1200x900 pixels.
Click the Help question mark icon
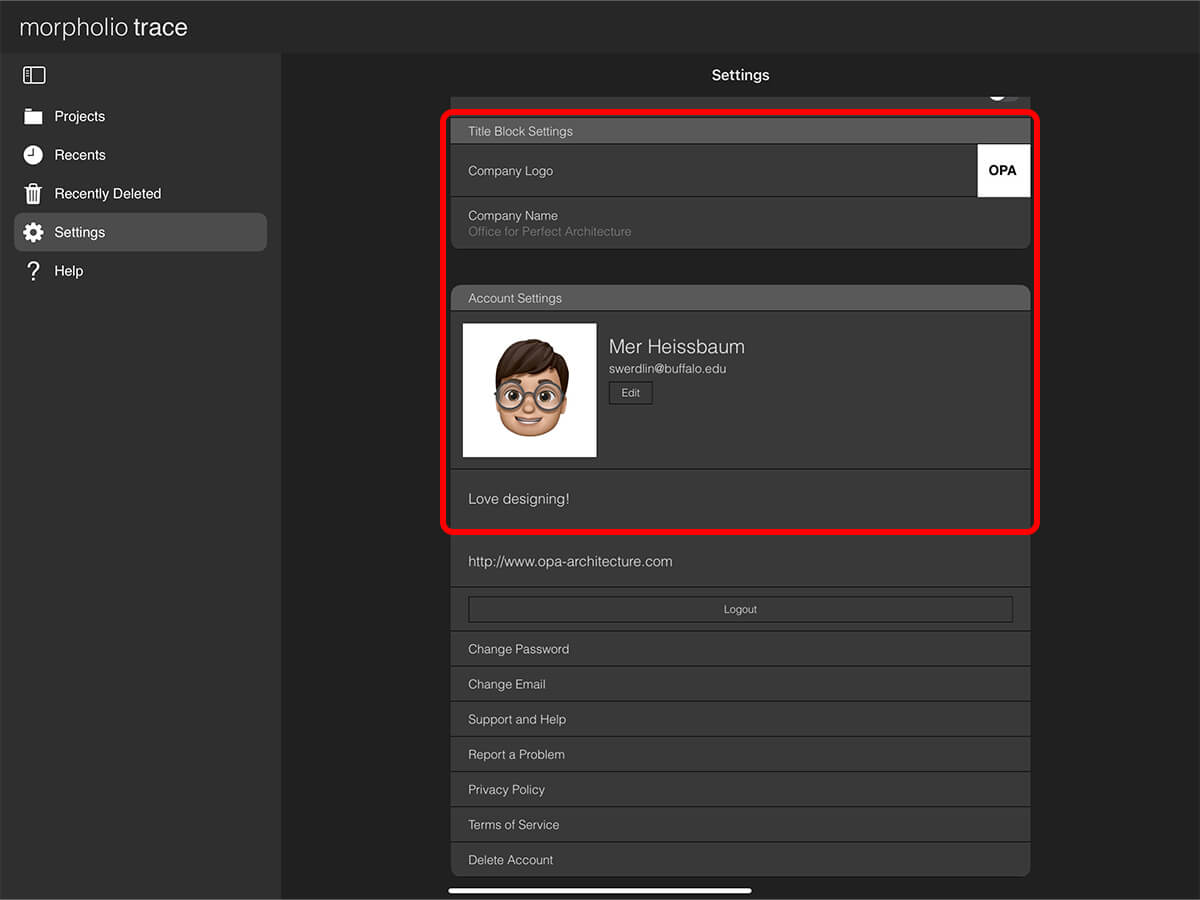[33, 271]
